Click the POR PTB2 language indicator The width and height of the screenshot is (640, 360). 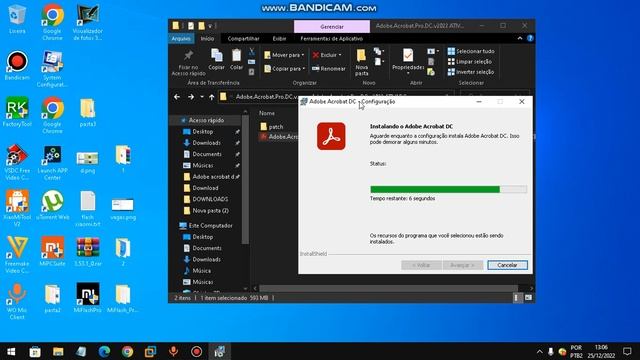tap(576, 351)
